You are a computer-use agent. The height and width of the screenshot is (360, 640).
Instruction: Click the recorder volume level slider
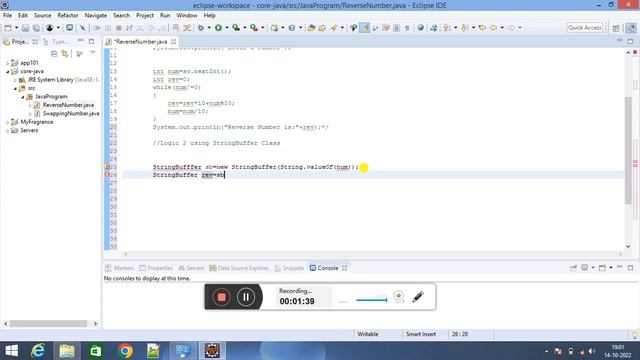pos(371,300)
